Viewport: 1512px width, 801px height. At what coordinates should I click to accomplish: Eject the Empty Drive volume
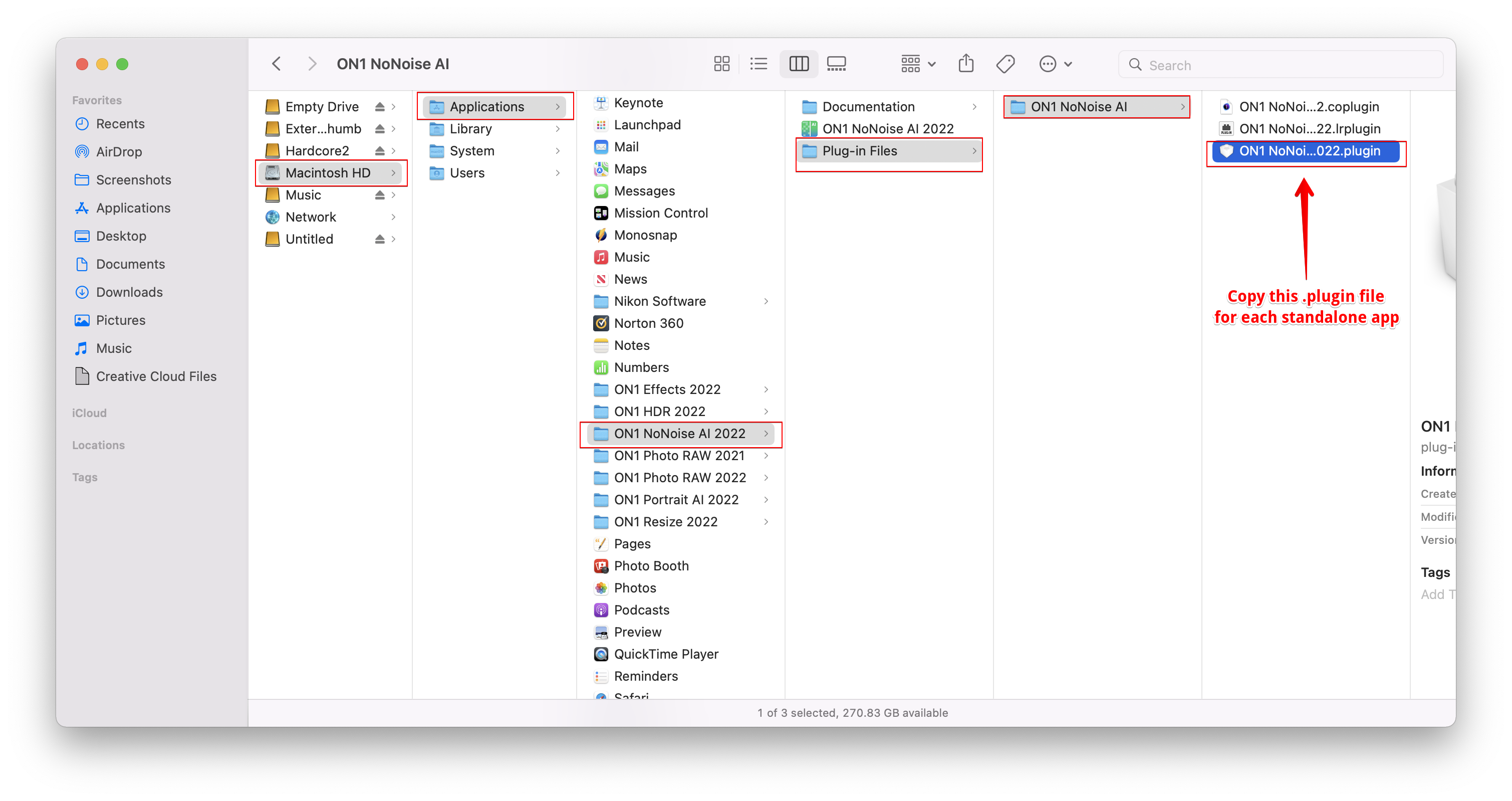tap(380, 107)
